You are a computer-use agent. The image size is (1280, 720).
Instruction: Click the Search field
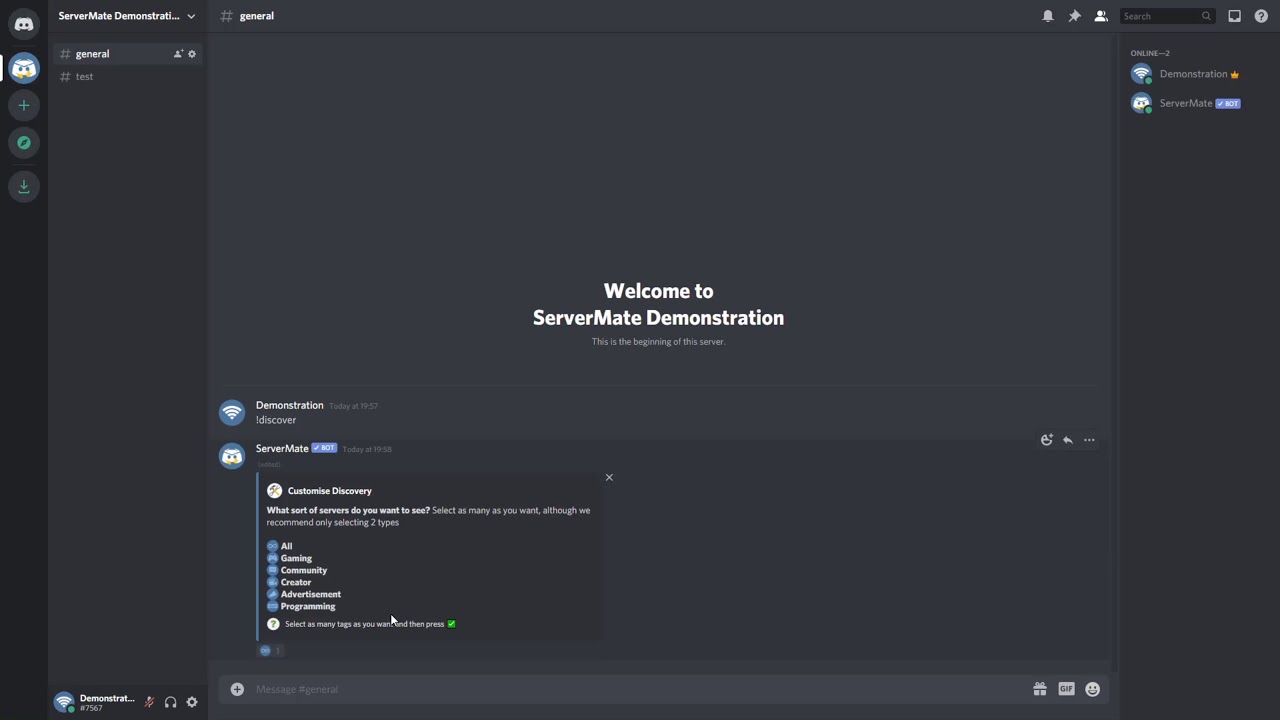[1167, 16]
